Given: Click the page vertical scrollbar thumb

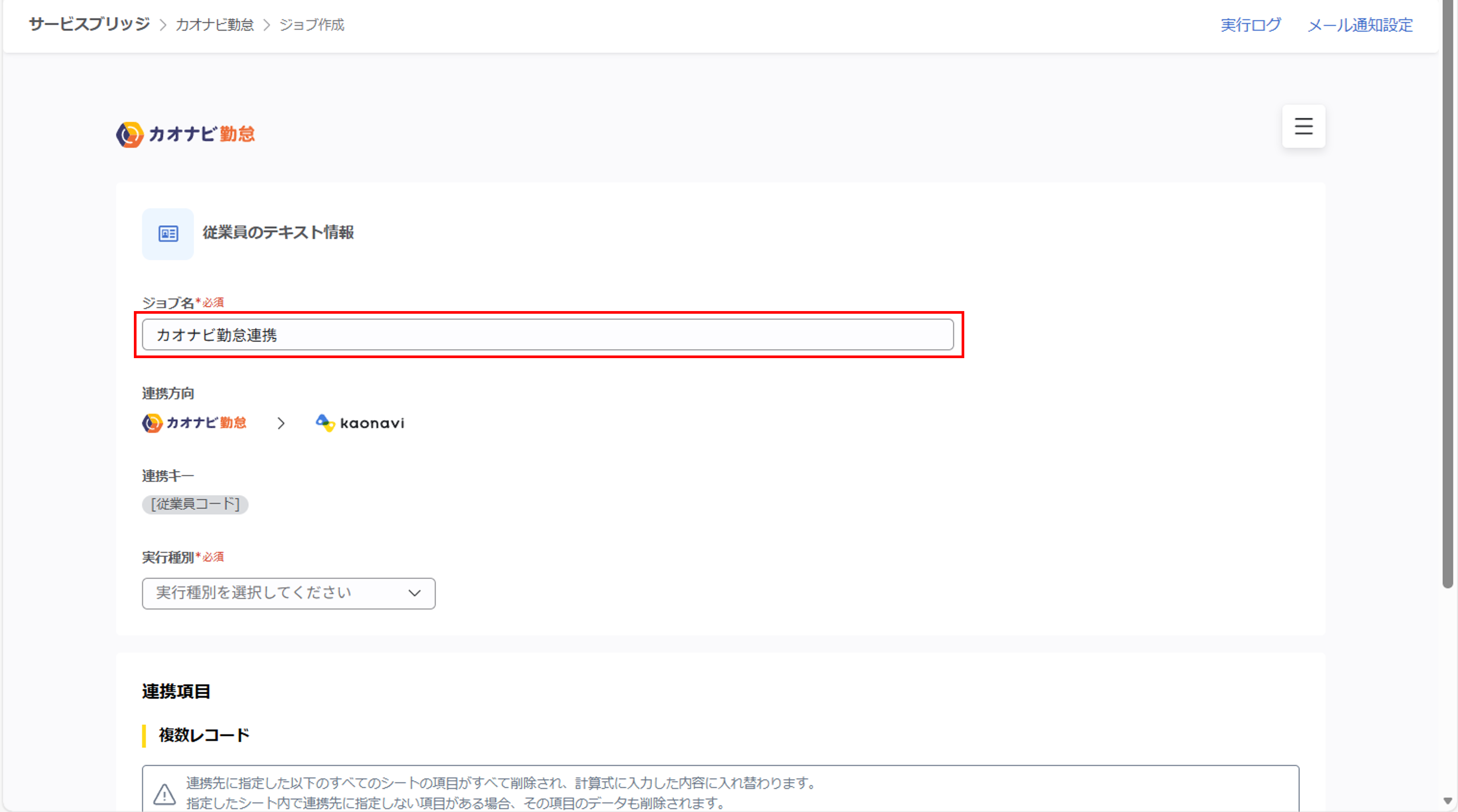Looking at the screenshot, I should (x=1448, y=294).
